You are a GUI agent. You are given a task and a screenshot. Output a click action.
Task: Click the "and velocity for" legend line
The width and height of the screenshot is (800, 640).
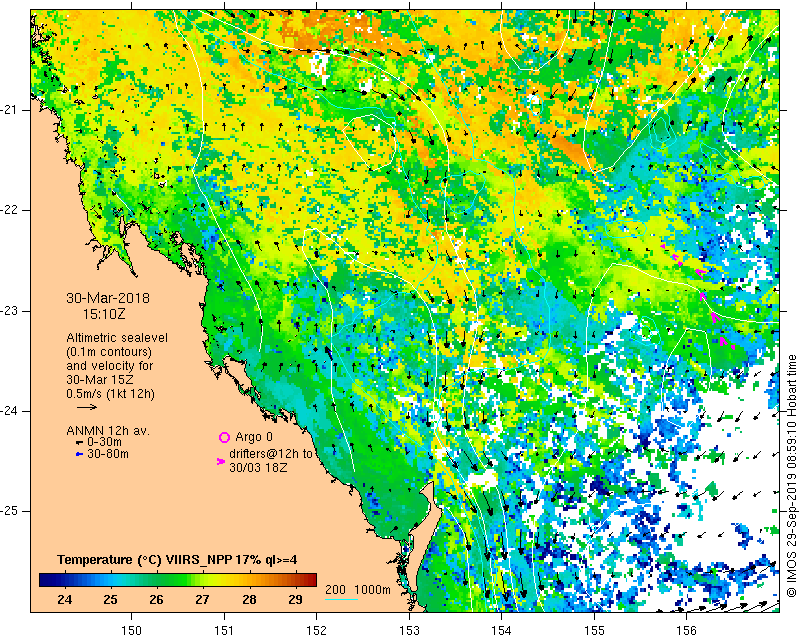(x=110, y=366)
